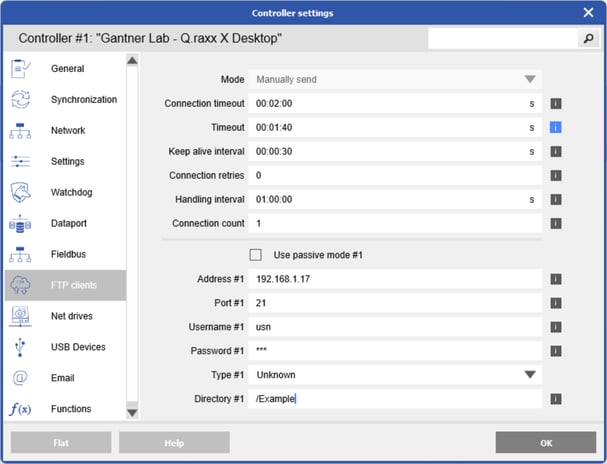This screenshot has width=607, height=464.
Task: Click the Net drives icon
Action: (x=20, y=316)
